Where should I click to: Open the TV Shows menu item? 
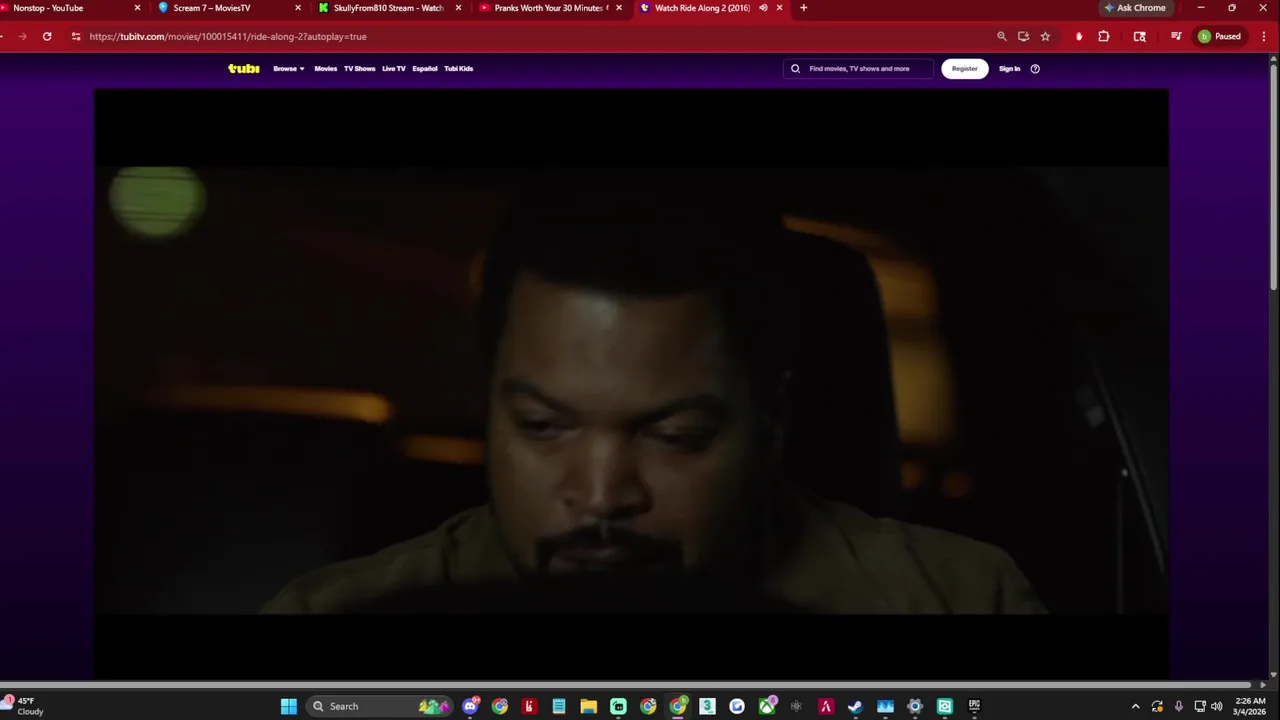[359, 69]
